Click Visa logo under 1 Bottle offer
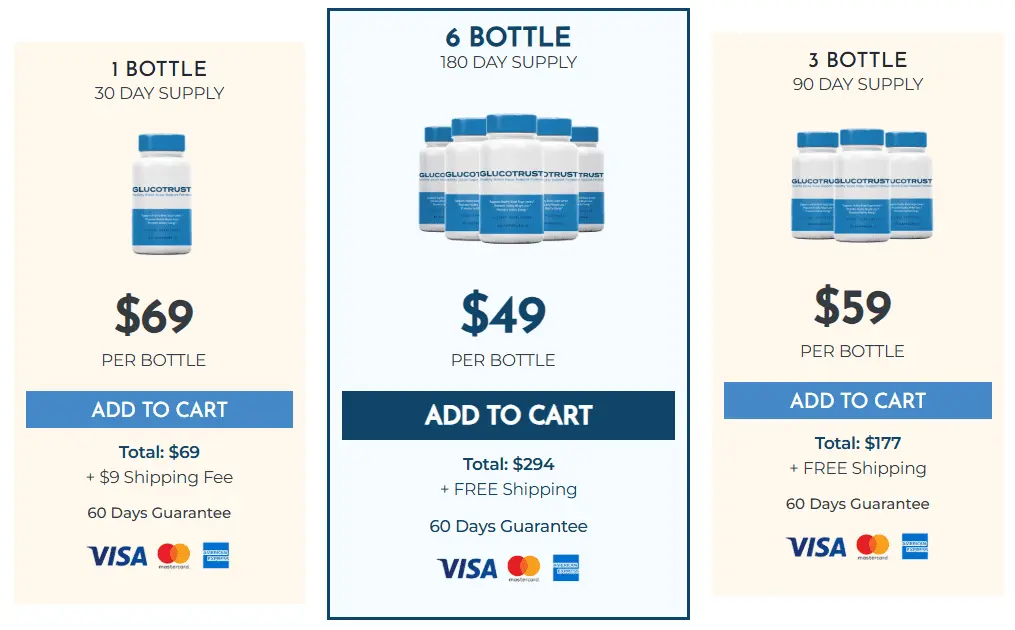 pyautogui.click(x=117, y=556)
